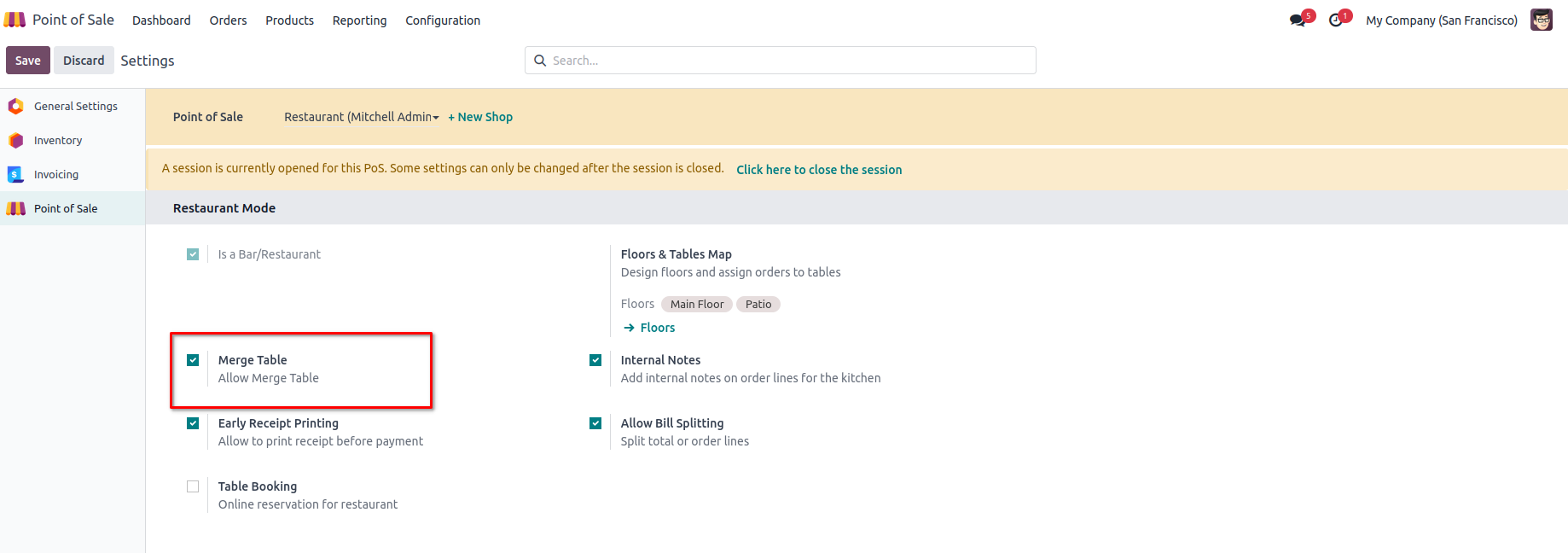
Task: Open the My Company (San Francisco) switcher
Action: [1441, 20]
